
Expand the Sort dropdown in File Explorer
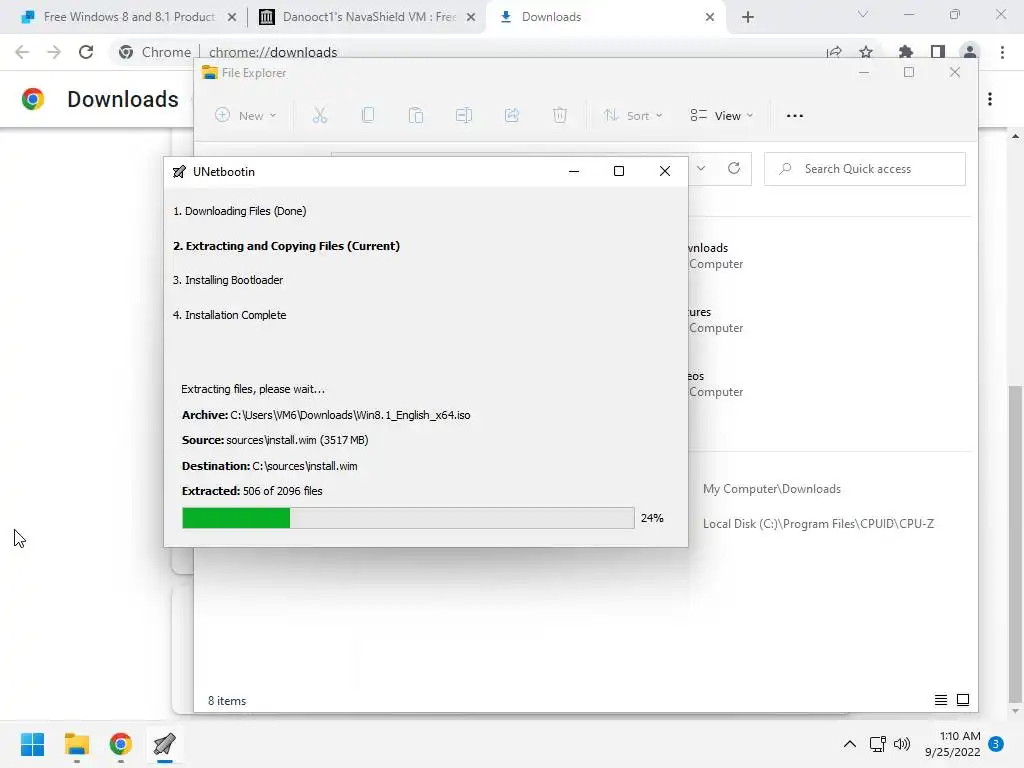(x=632, y=116)
